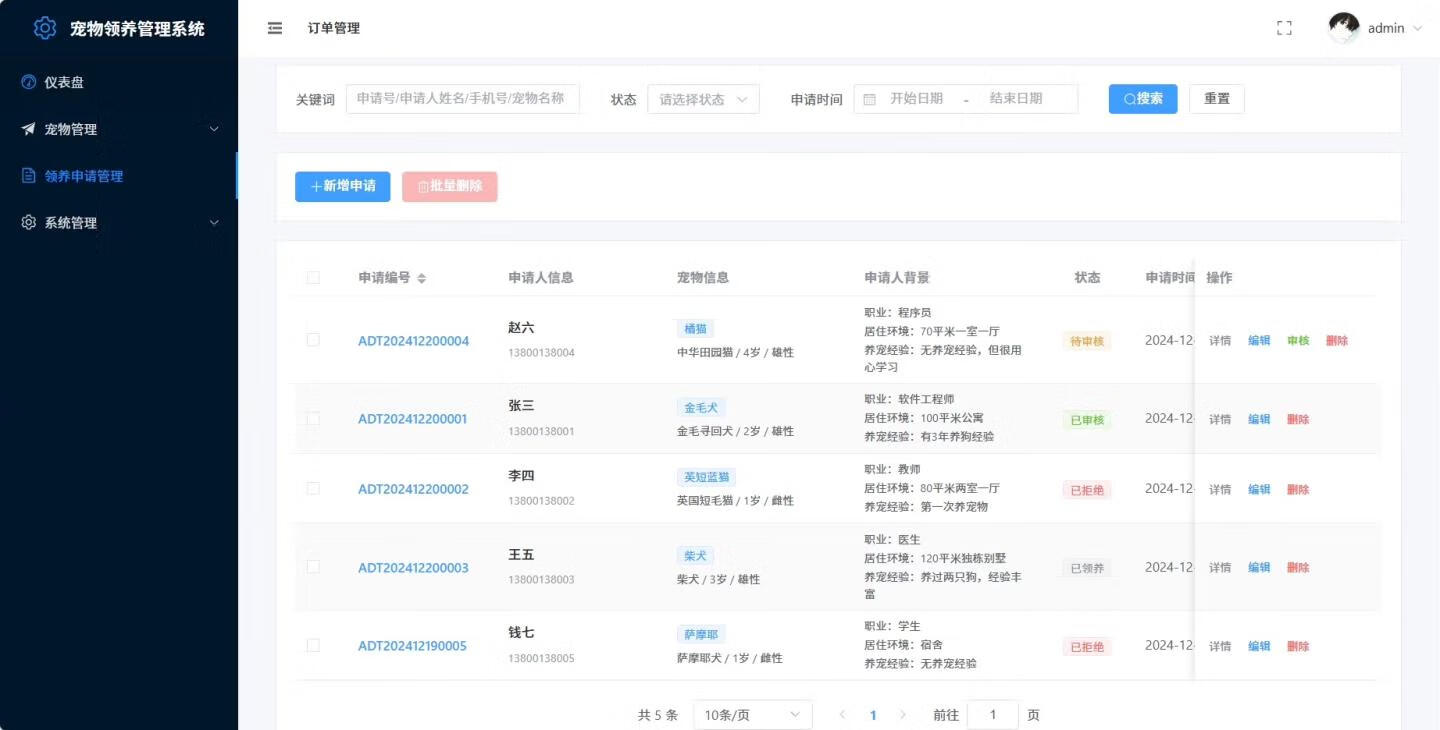
Task: Toggle fullscreen mode icon in header
Action: 1284,28
